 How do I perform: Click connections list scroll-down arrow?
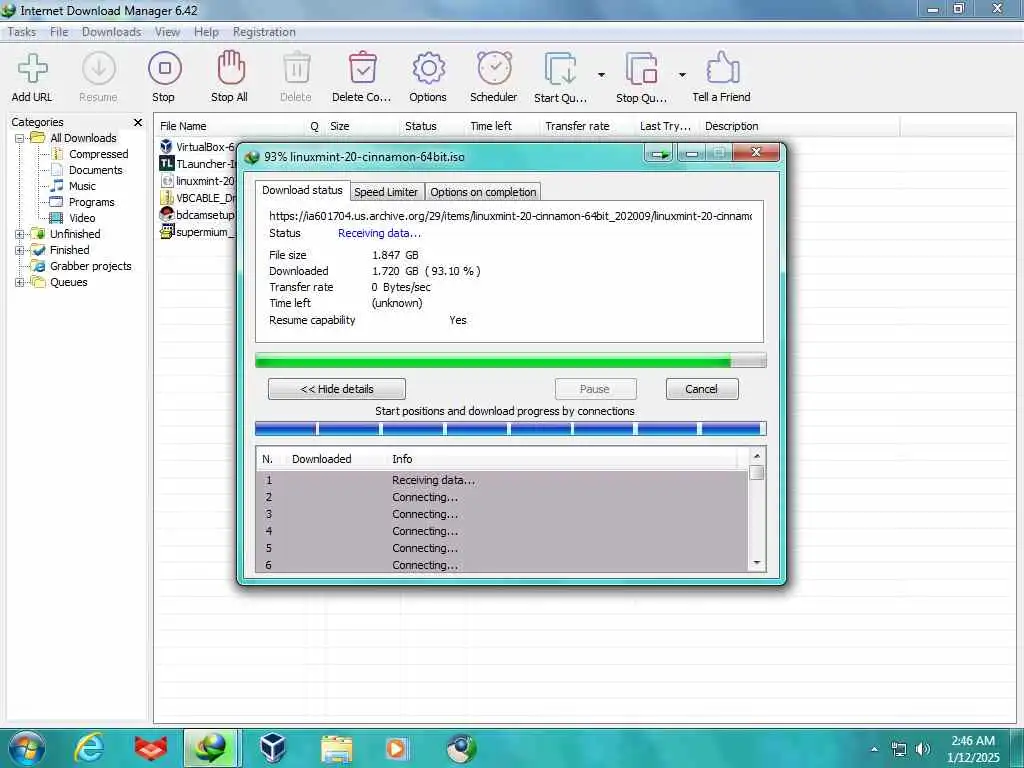pos(757,563)
